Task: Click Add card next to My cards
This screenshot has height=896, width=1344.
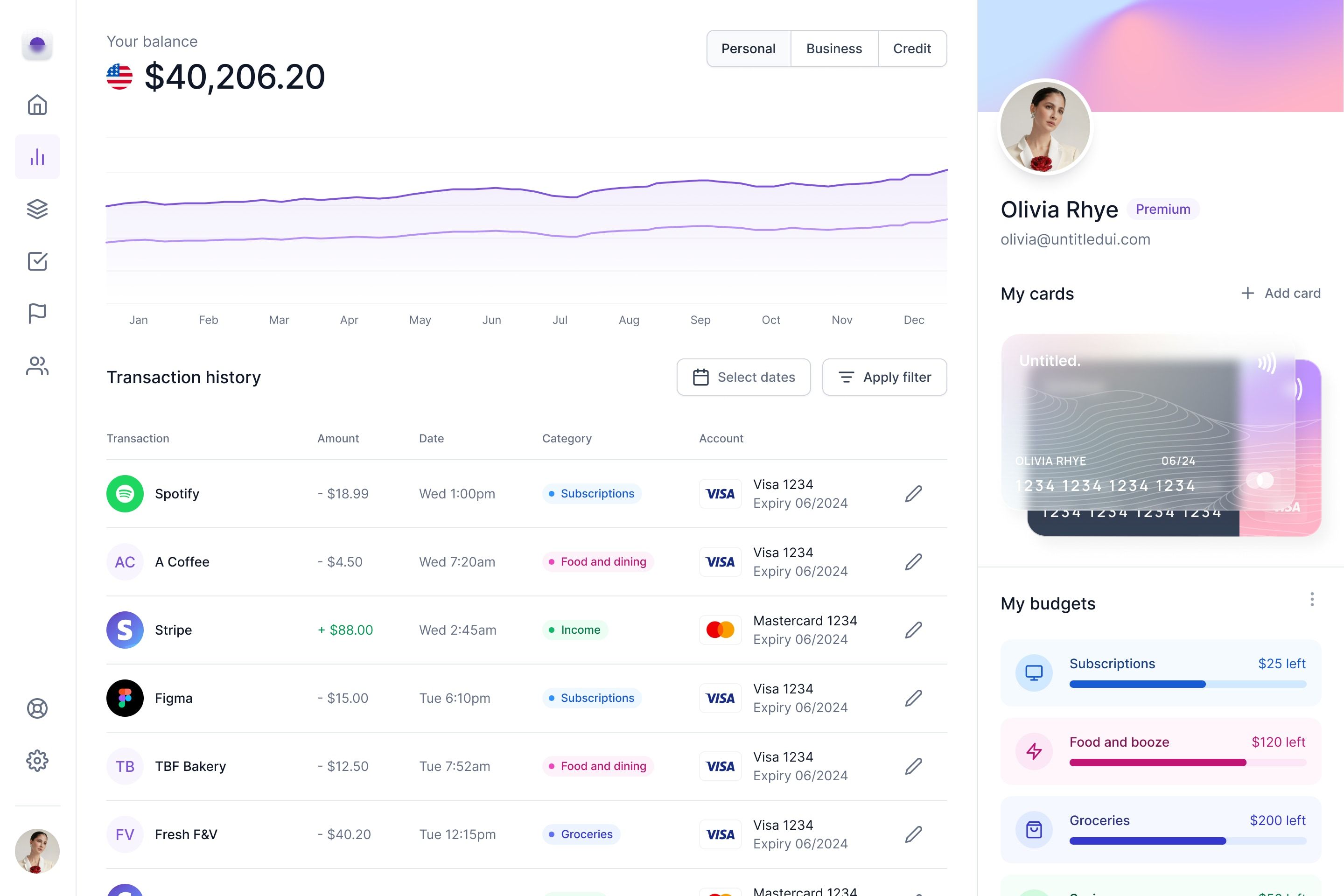Action: point(1280,293)
